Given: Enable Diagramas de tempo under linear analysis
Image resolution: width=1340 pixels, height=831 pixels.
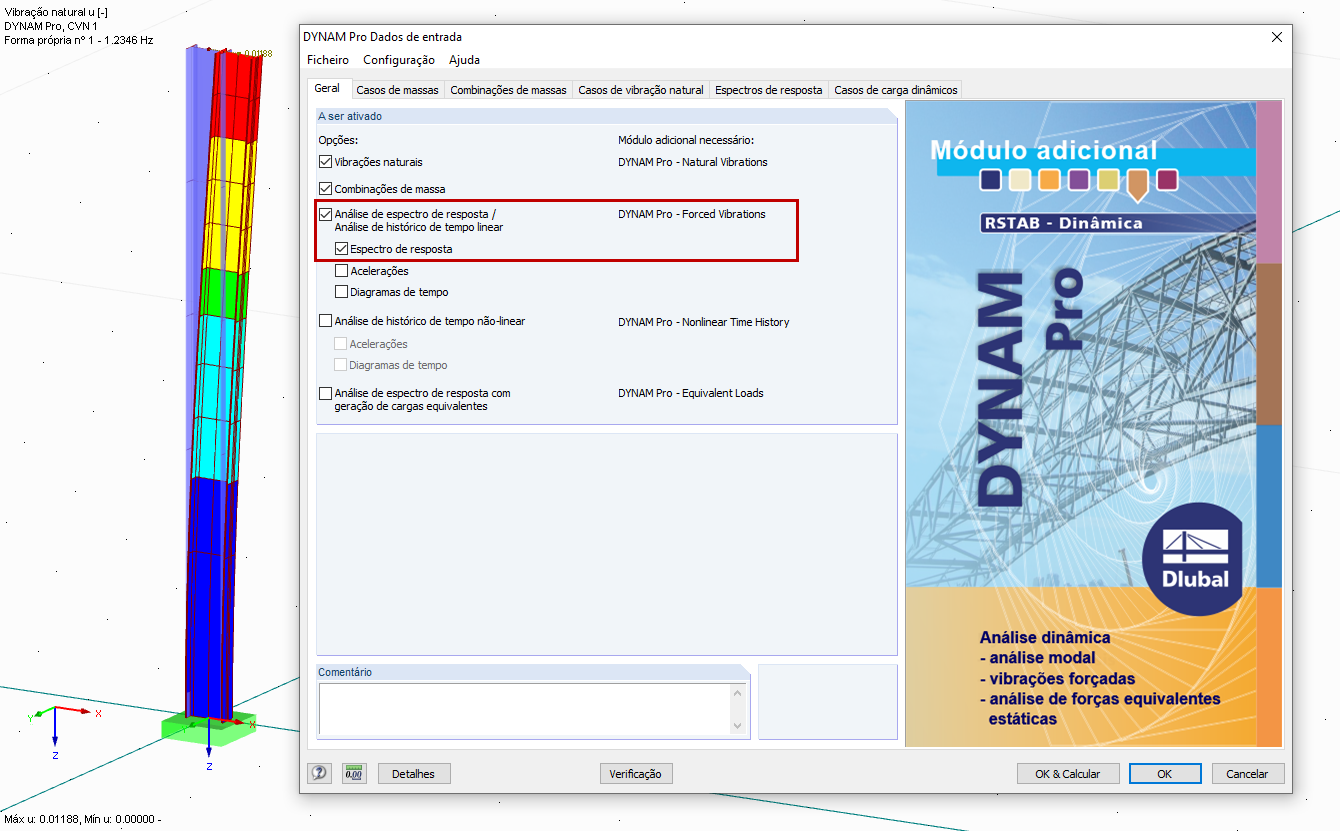Looking at the screenshot, I should click(x=341, y=292).
